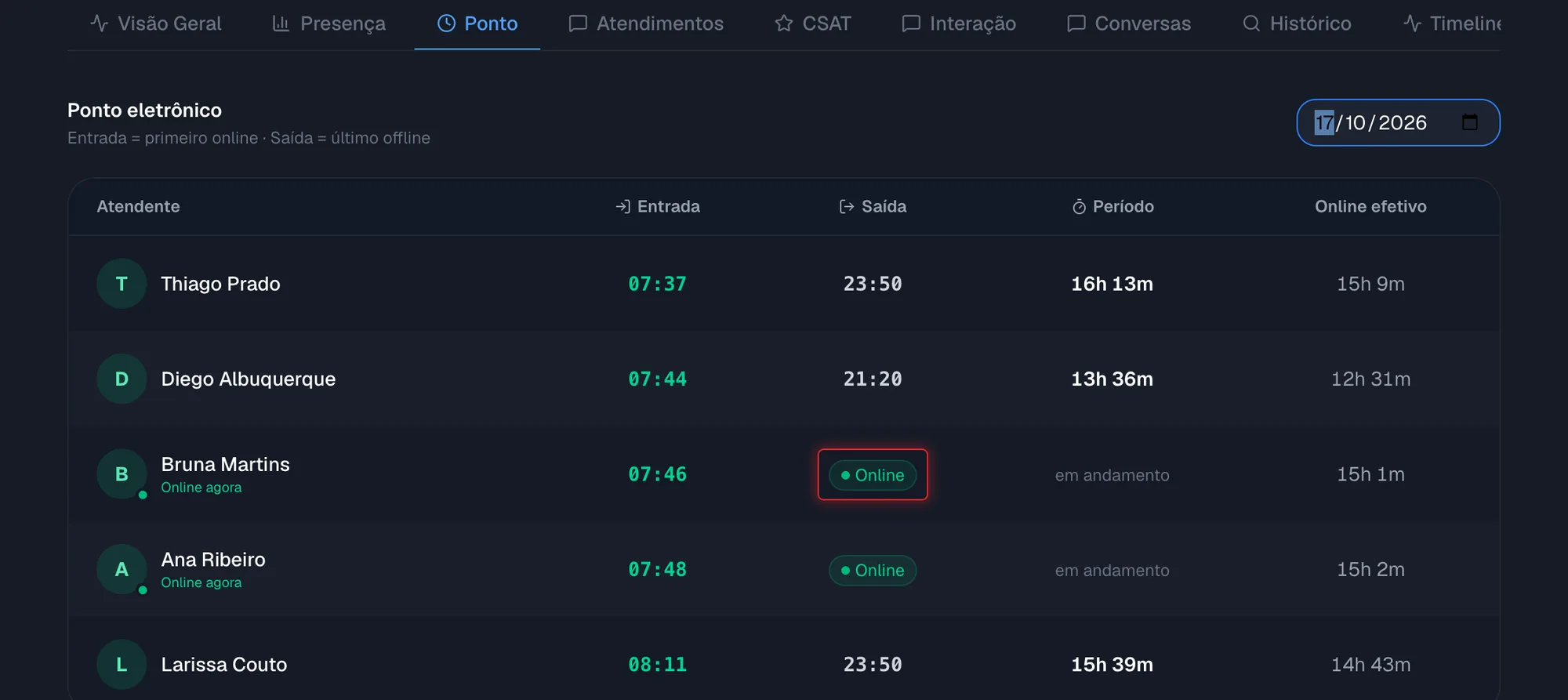Select the name Diego Albuquerque
1568x700 pixels.
point(249,379)
